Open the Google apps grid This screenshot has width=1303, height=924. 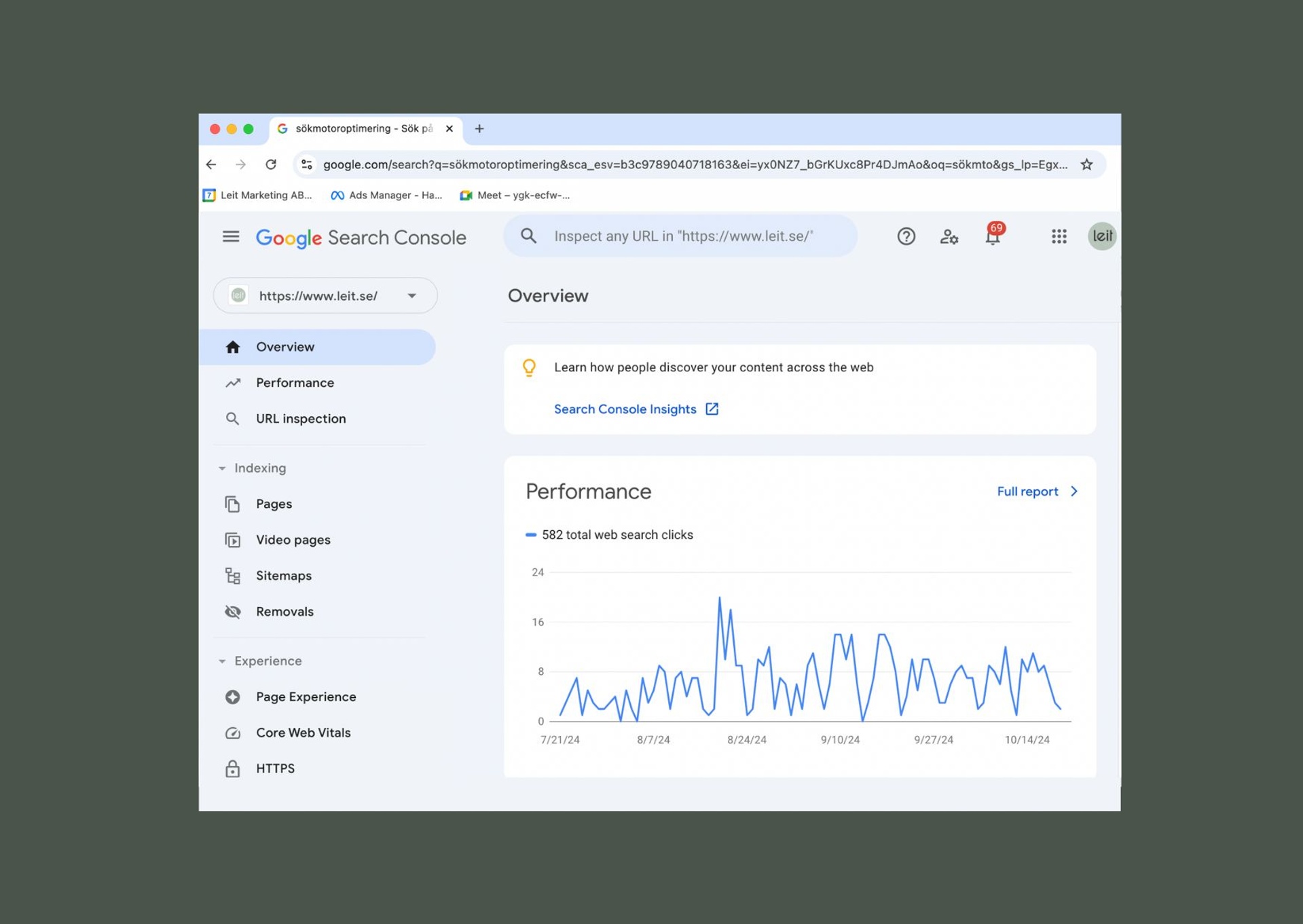click(x=1059, y=236)
